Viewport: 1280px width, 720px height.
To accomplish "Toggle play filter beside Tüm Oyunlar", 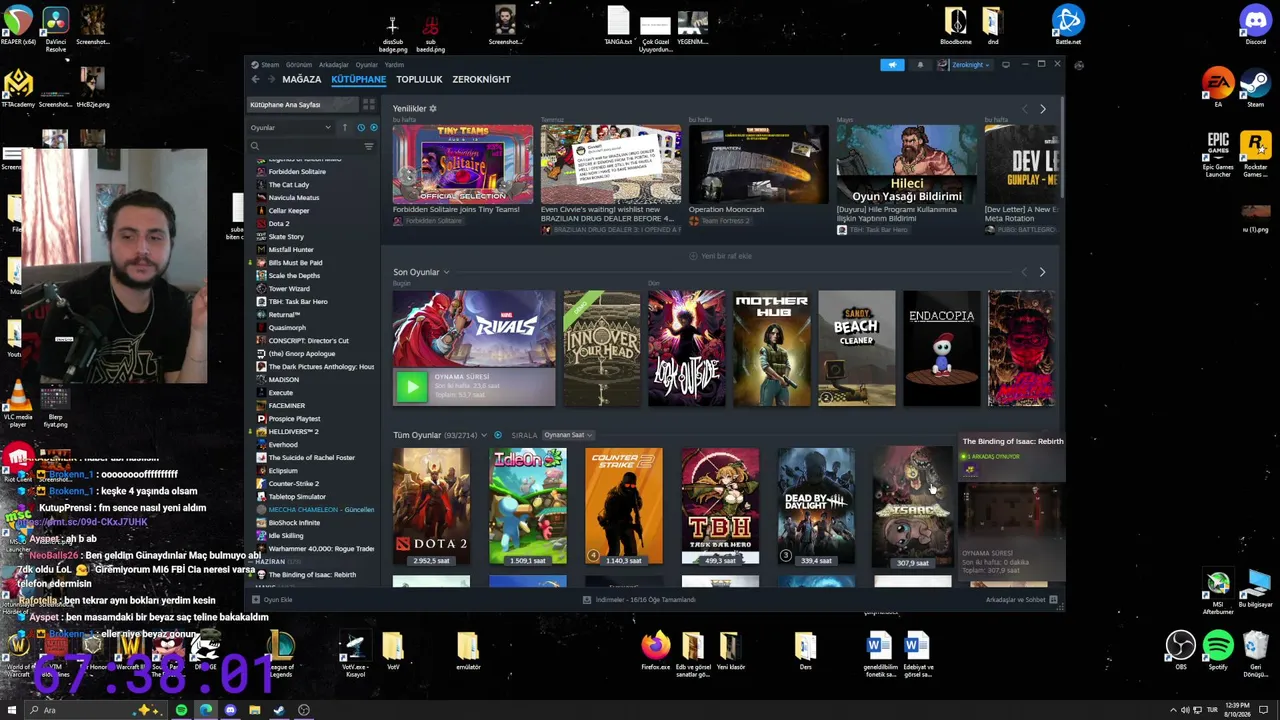I will coord(498,435).
